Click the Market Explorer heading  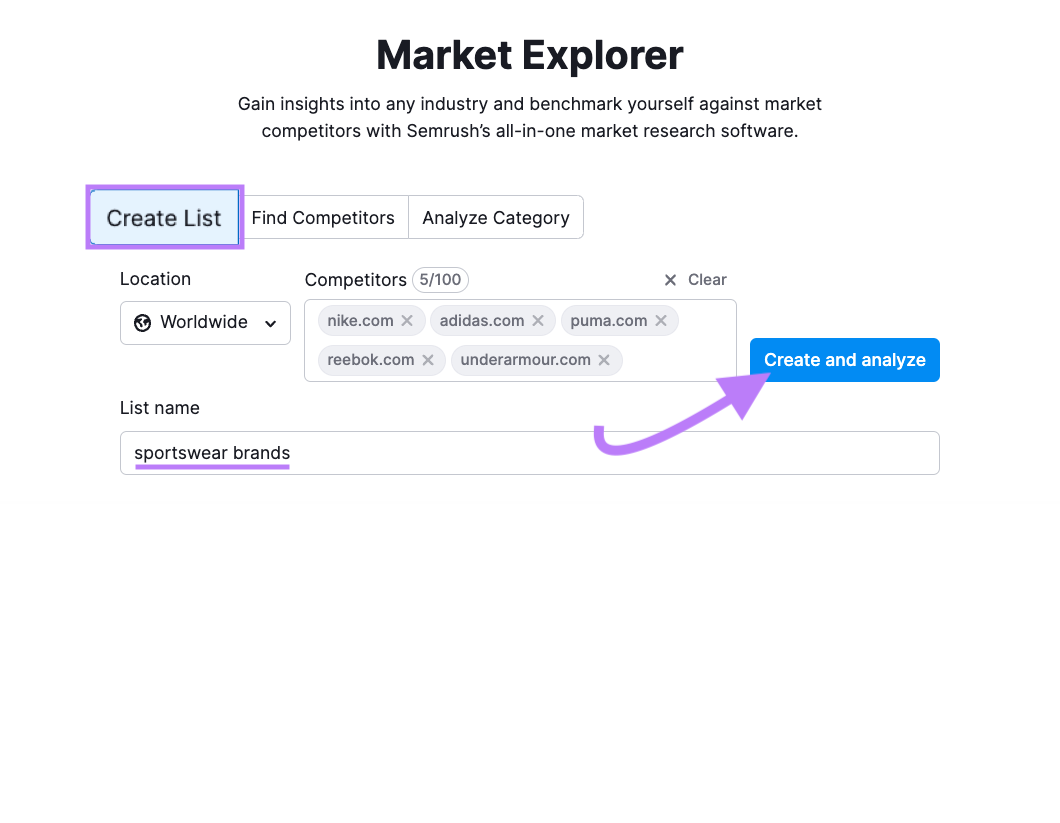(529, 55)
